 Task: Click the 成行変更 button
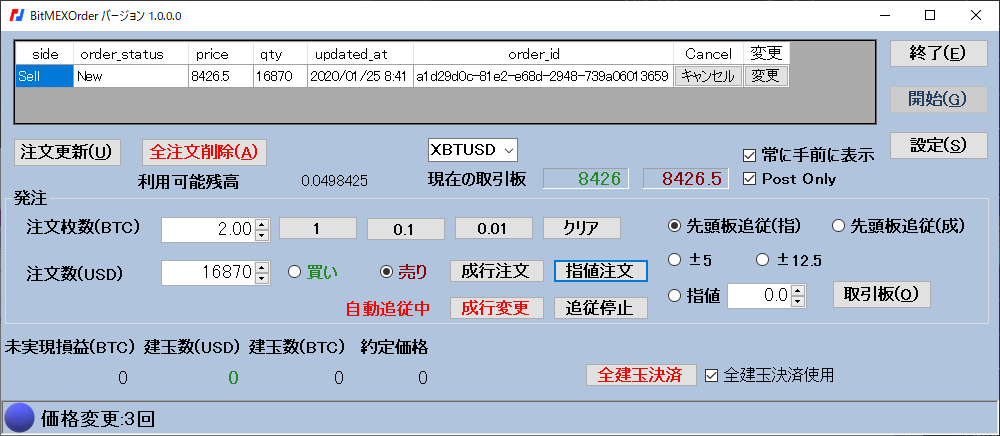[x=497, y=308]
